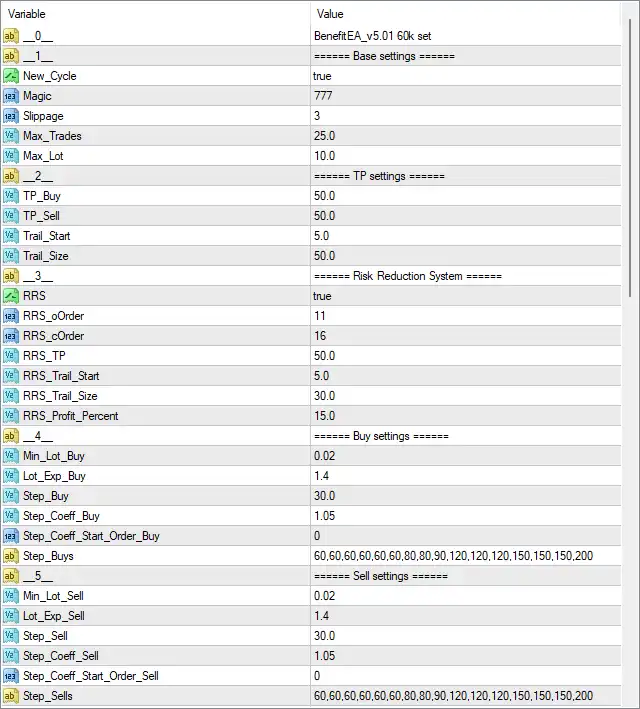Select the RRS_TP value 50.0

click(x=325, y=356)
